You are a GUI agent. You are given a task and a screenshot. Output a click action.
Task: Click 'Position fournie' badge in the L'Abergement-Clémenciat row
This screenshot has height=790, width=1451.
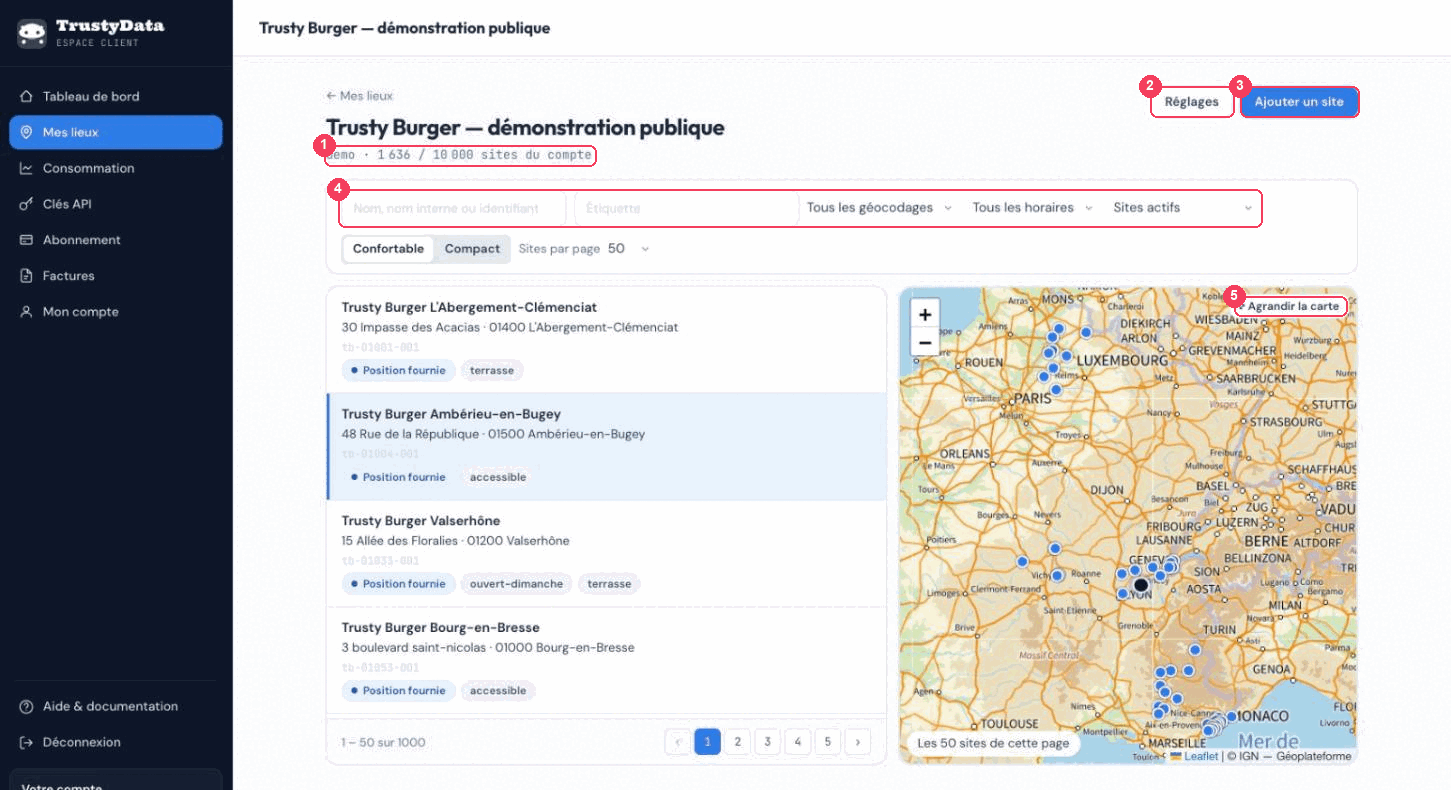click(398, 370)
